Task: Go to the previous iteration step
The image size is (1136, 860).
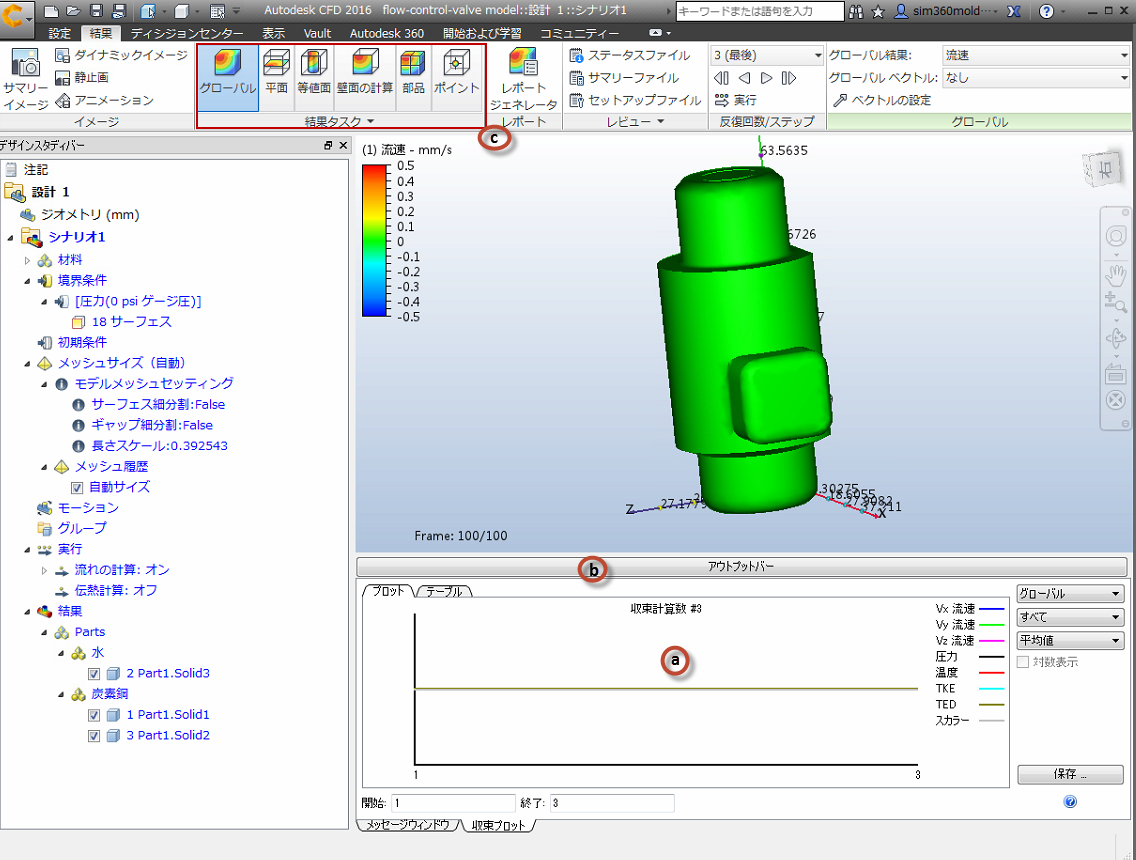Action: [x=744, y=78]
